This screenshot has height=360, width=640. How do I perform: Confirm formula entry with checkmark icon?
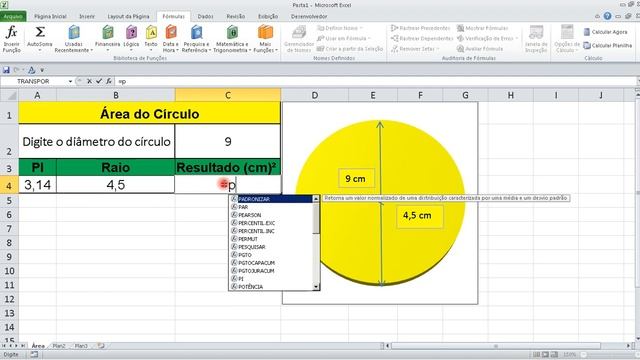click(99, 81)
